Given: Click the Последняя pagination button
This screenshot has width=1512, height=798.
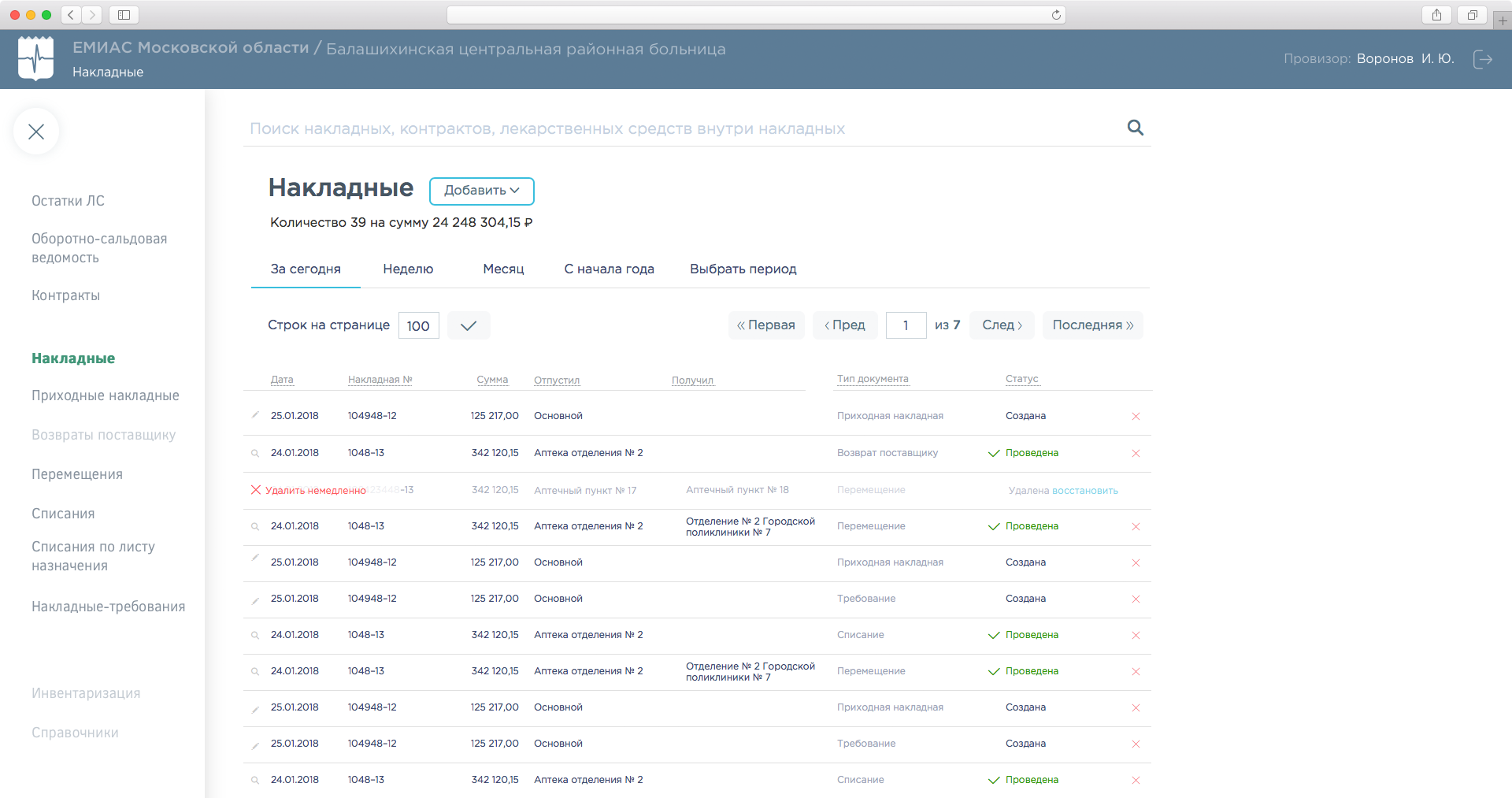Looking at the screenshot, I should tap(1092, 325).
